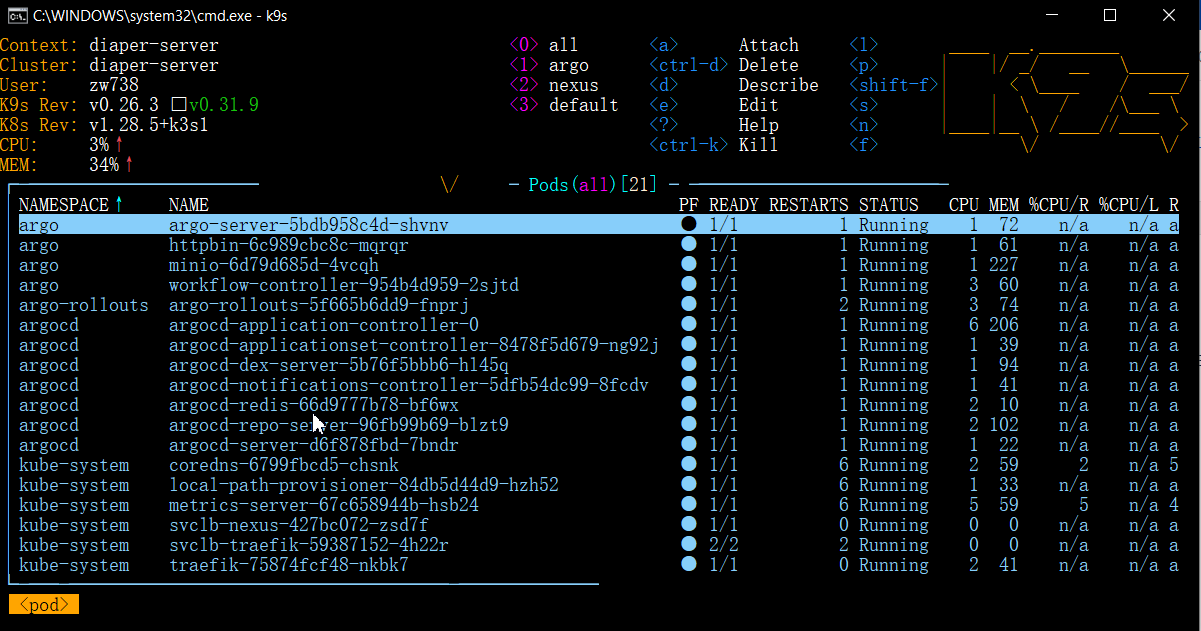Screen dimensions: 1201x631
Task: Maximize the k9s cmd window
Action: click(x=1109, y=15)
